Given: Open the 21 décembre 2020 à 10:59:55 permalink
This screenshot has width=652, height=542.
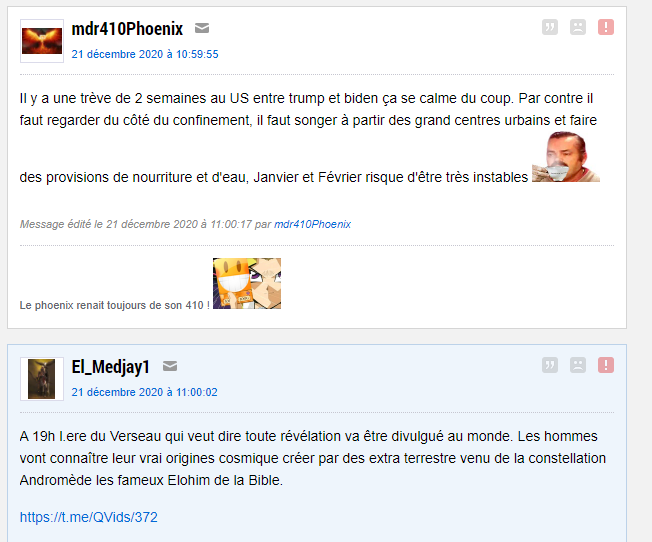Looking at the screenshot, I should (x=145, y=54).
